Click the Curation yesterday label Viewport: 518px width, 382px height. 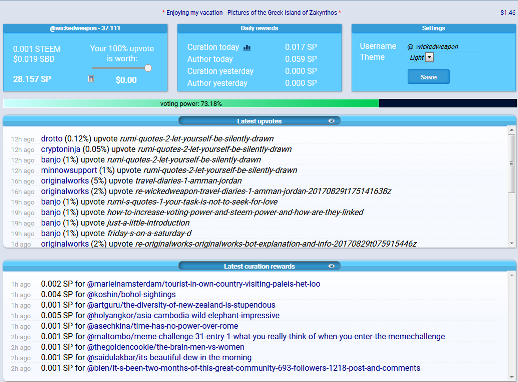[220, 71]
